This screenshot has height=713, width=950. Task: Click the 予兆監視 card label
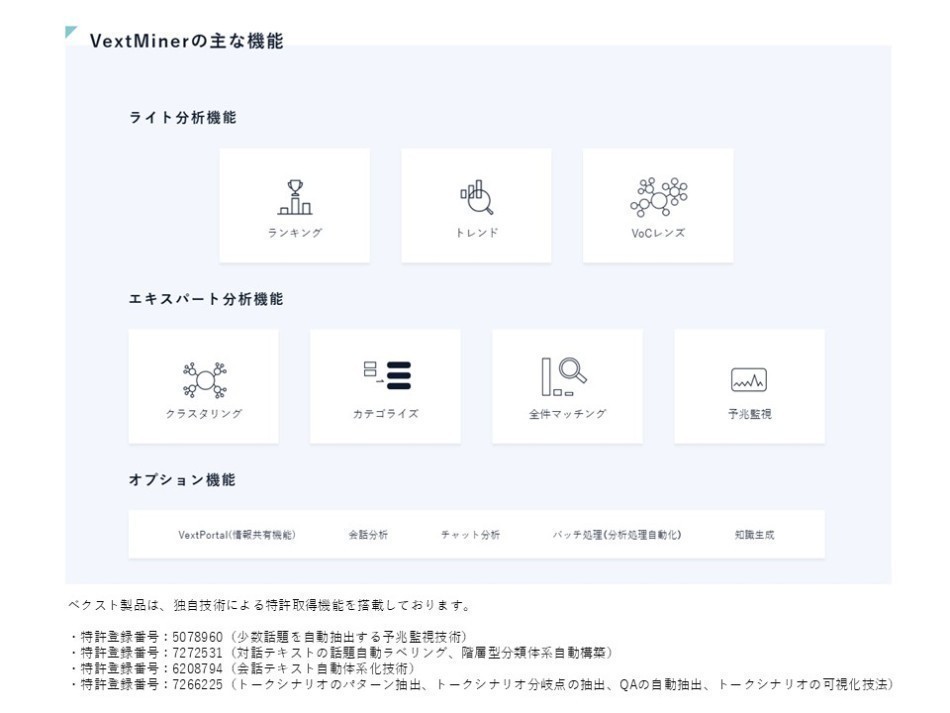(749, 414)
